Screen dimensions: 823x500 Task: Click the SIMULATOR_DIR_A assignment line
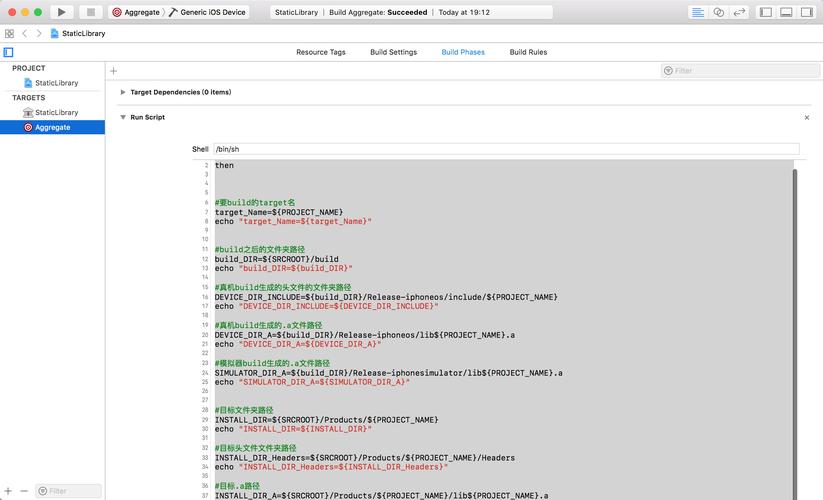coord(388,373)
